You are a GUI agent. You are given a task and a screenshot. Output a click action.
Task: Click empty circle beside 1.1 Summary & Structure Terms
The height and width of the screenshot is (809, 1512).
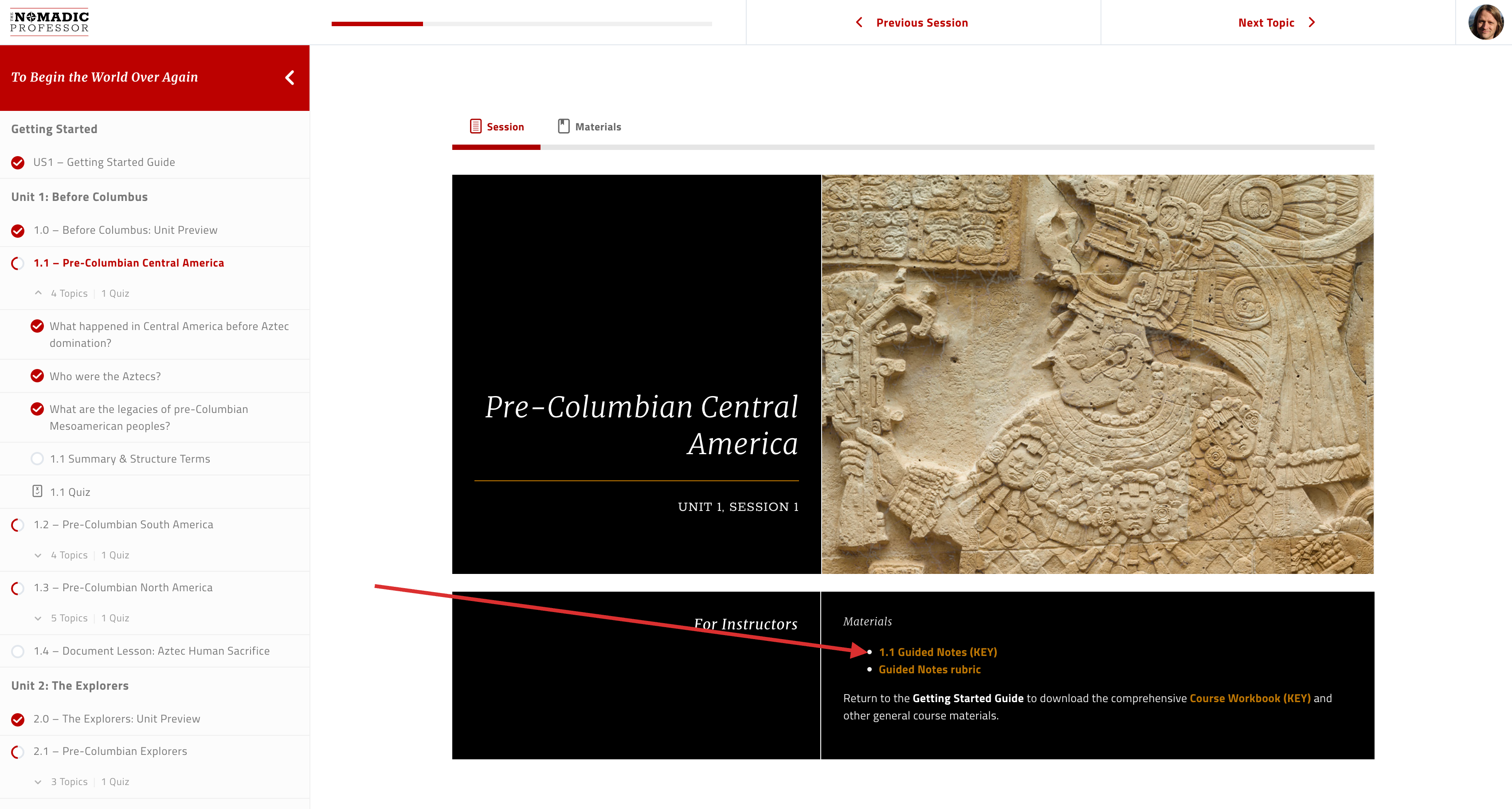(x=38, y=459)
